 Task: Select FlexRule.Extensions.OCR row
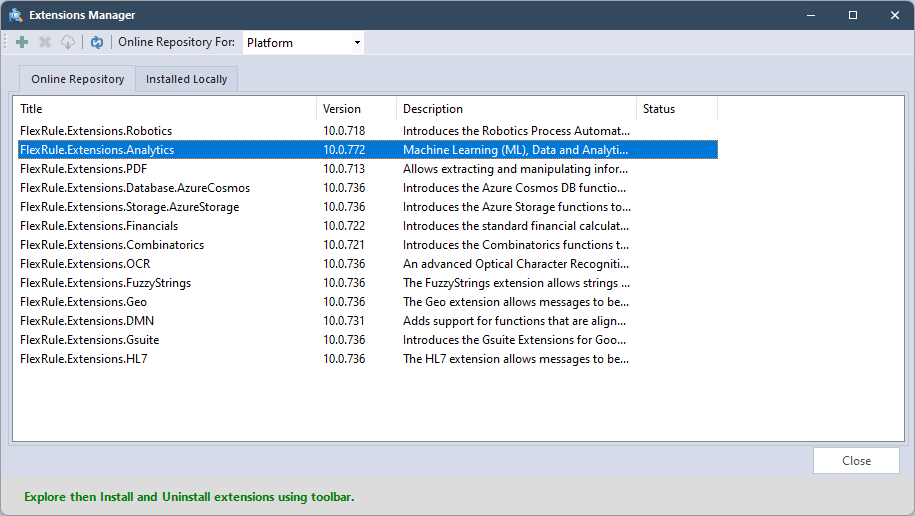coord(368,264)
